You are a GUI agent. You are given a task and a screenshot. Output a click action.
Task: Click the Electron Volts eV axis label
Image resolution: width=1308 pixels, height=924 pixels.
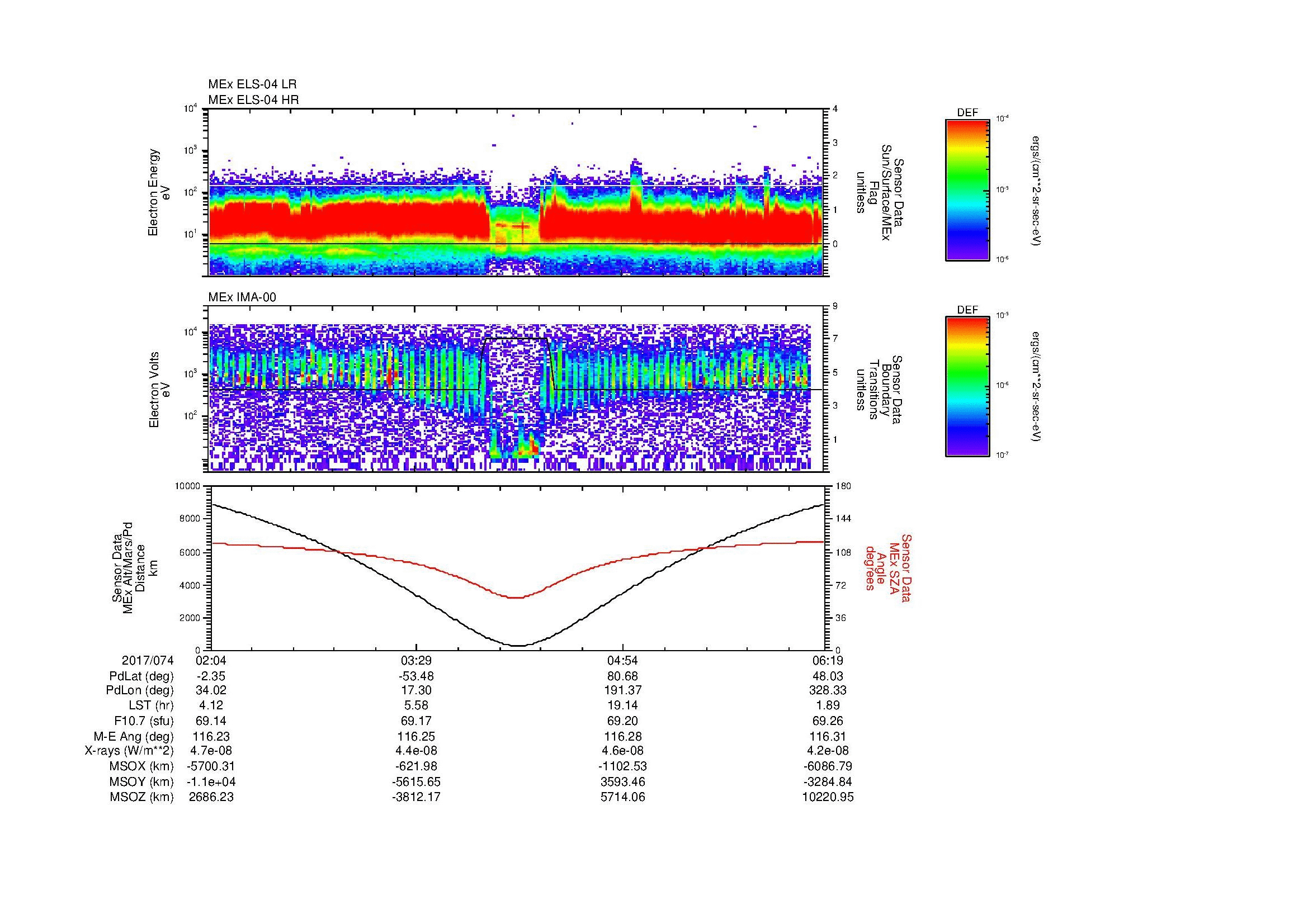coord(159,390)
